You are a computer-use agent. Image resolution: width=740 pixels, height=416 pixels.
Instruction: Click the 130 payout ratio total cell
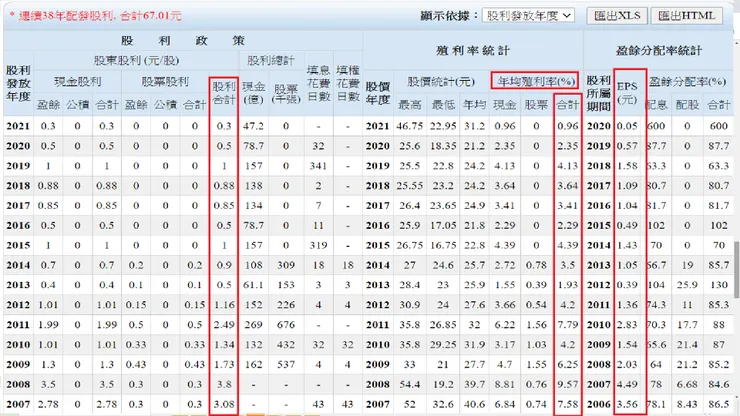(719, 285)
